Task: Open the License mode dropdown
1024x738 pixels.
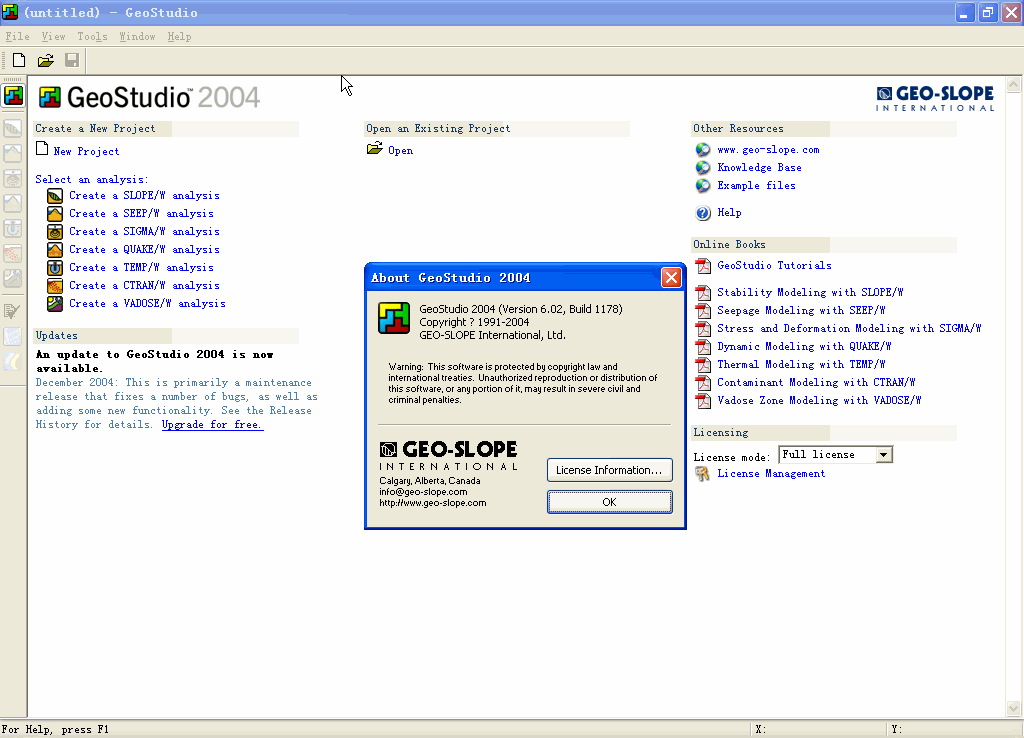Action: 883,455
